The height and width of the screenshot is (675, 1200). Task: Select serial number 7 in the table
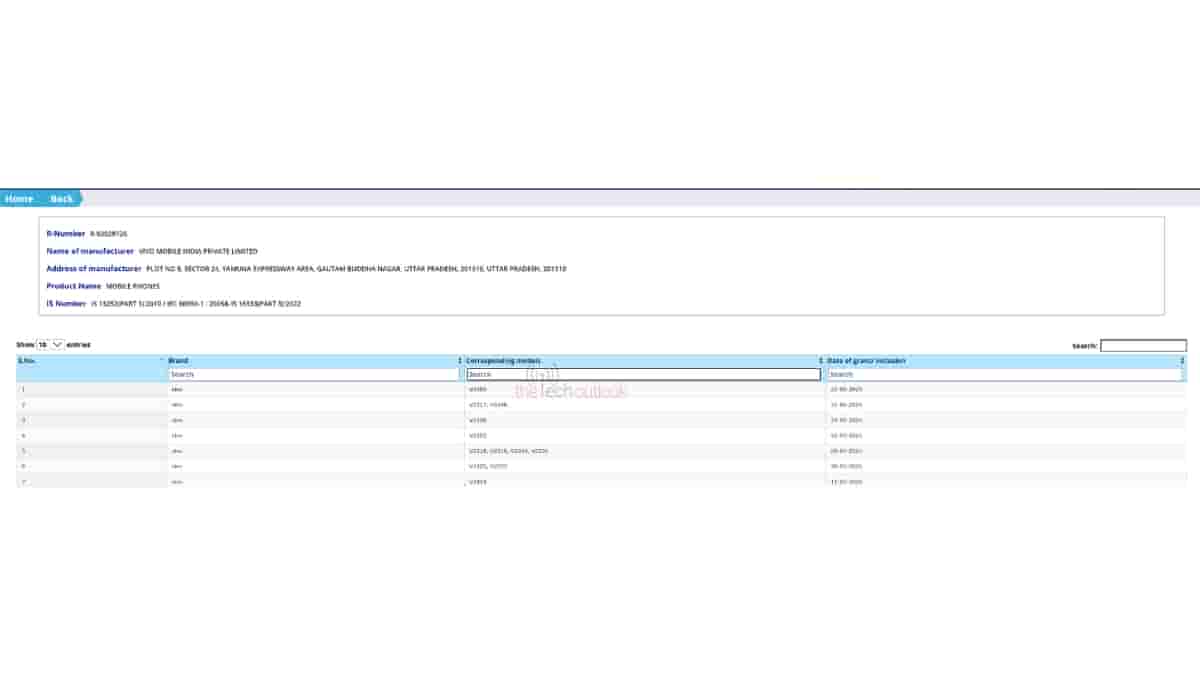click(24, 482)
